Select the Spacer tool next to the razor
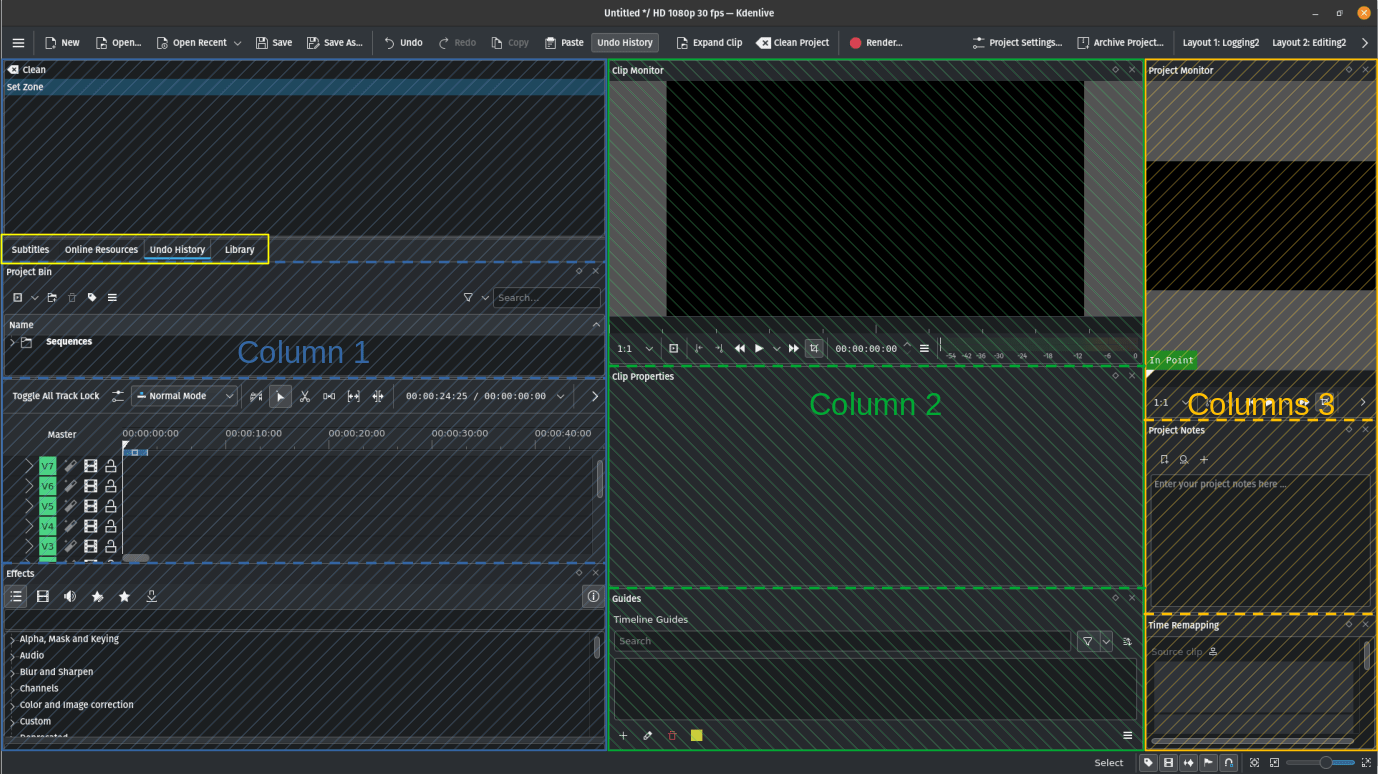 [329, 396]
